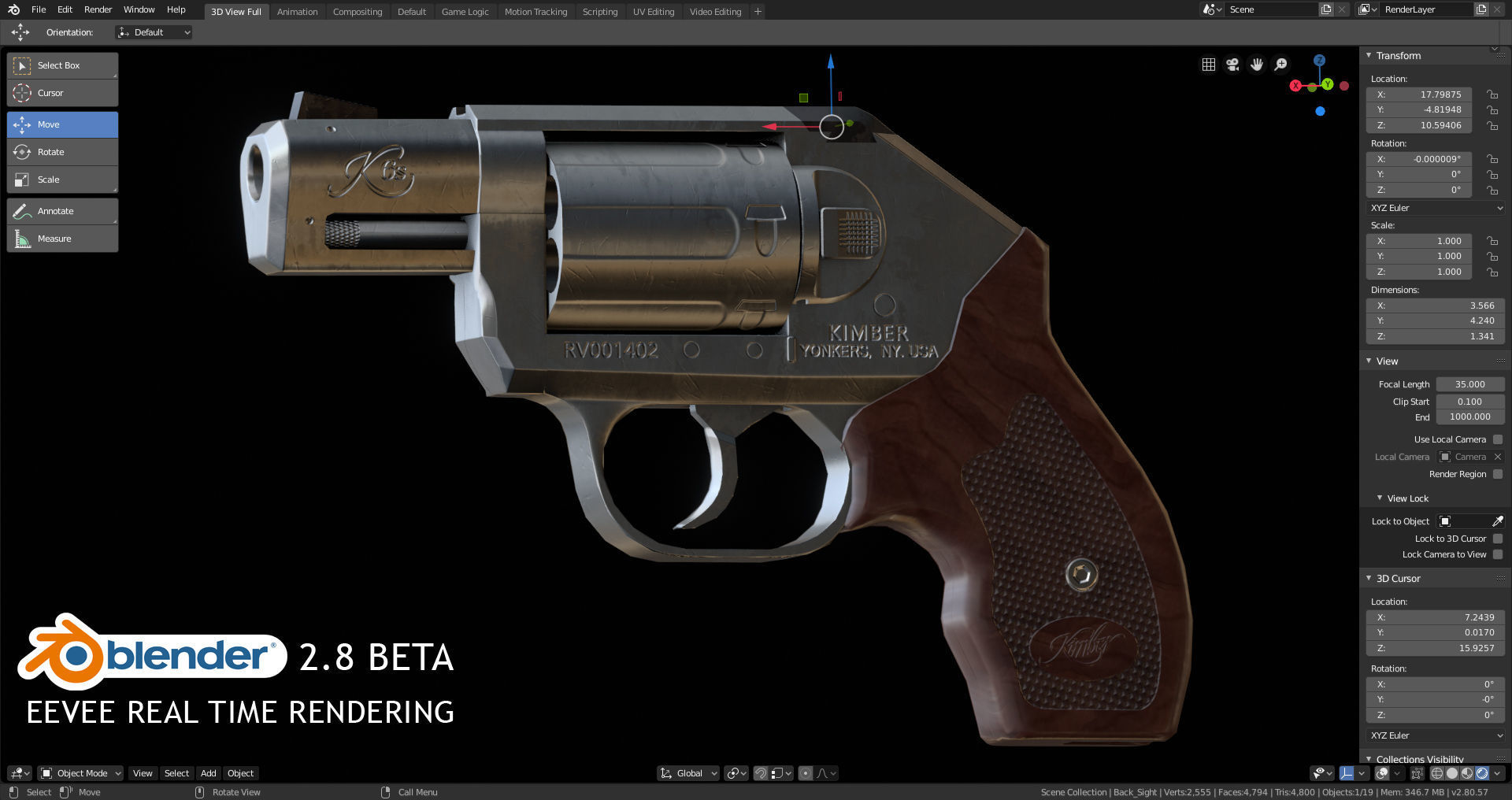Screen dimensions: 1512x800
Task: Collapse the 3D Cursor panel
Action: coord(1369,579)
